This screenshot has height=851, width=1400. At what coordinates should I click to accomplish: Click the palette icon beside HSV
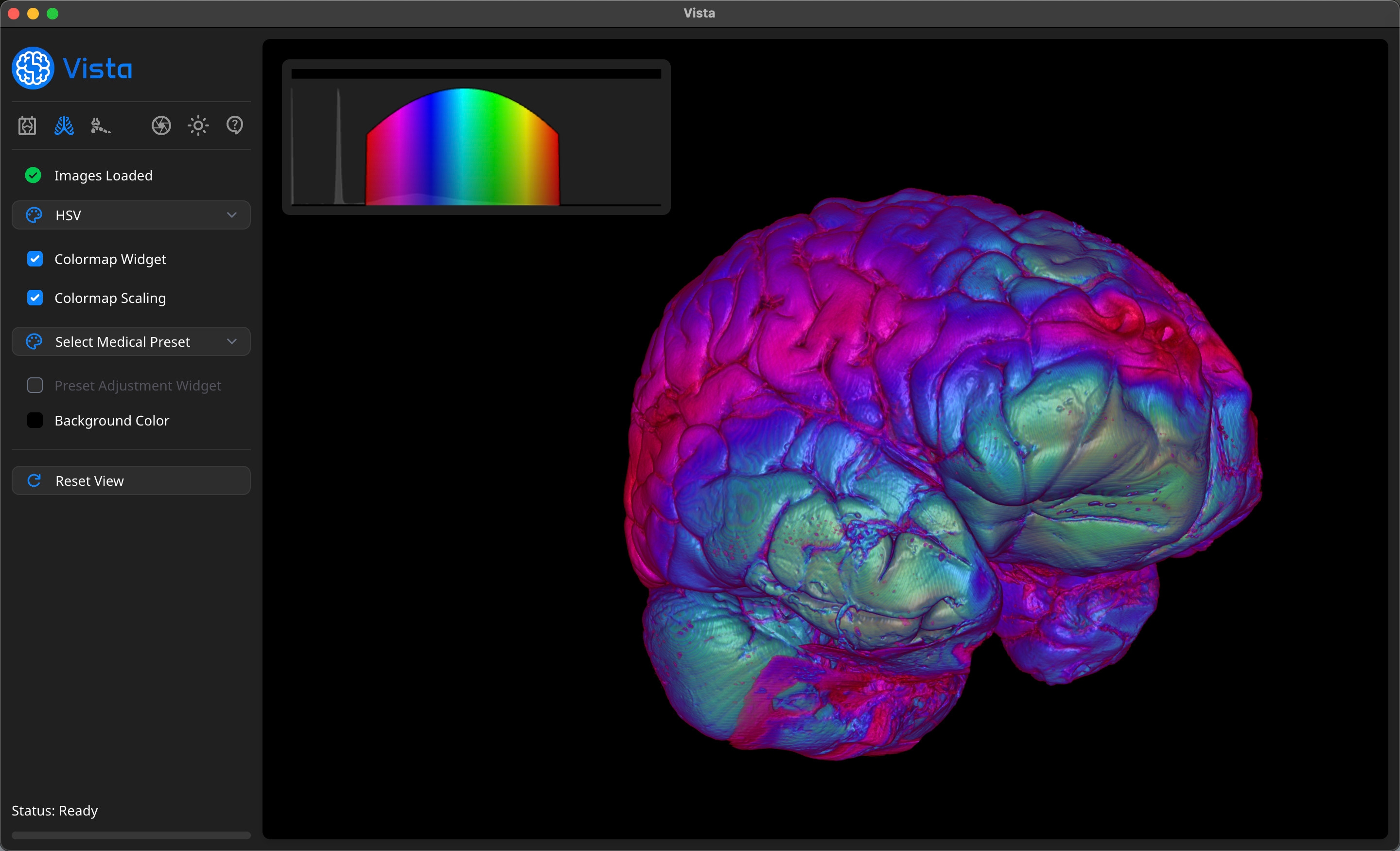tap(34, 215)
